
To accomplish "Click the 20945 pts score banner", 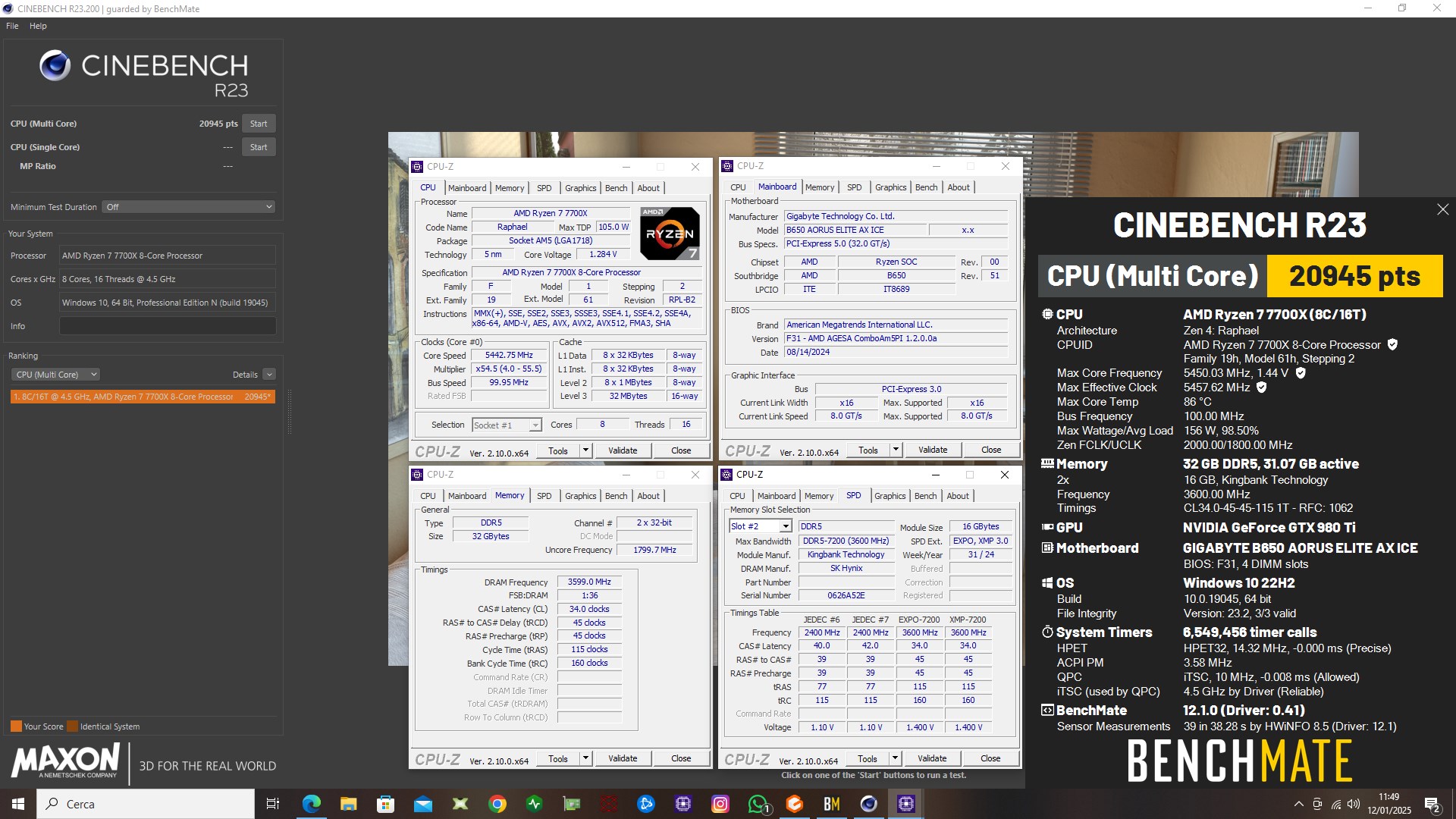I will pyautogui.click(x=1354, y=276).
